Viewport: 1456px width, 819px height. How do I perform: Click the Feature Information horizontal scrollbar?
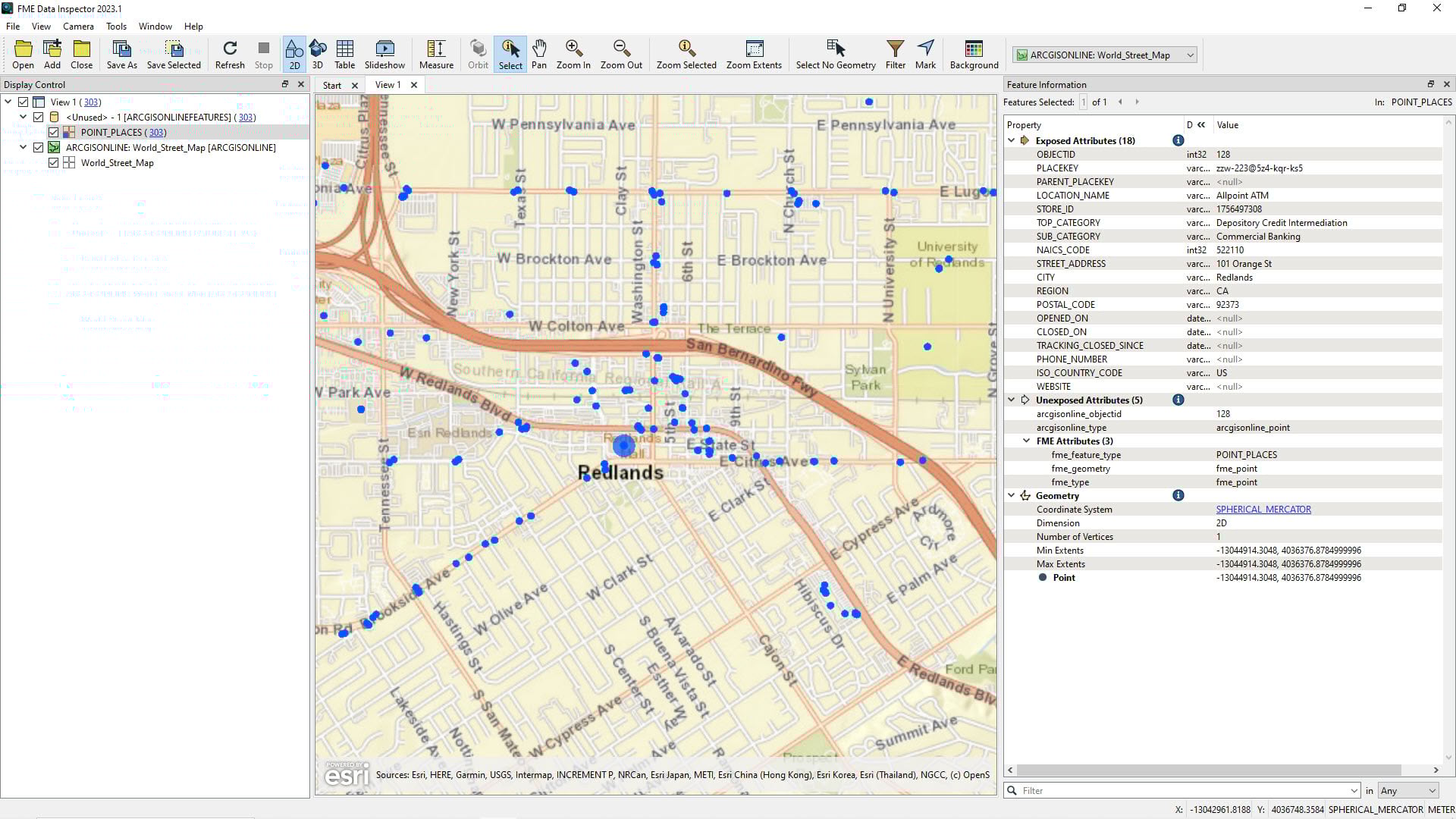coord(1208,770)
